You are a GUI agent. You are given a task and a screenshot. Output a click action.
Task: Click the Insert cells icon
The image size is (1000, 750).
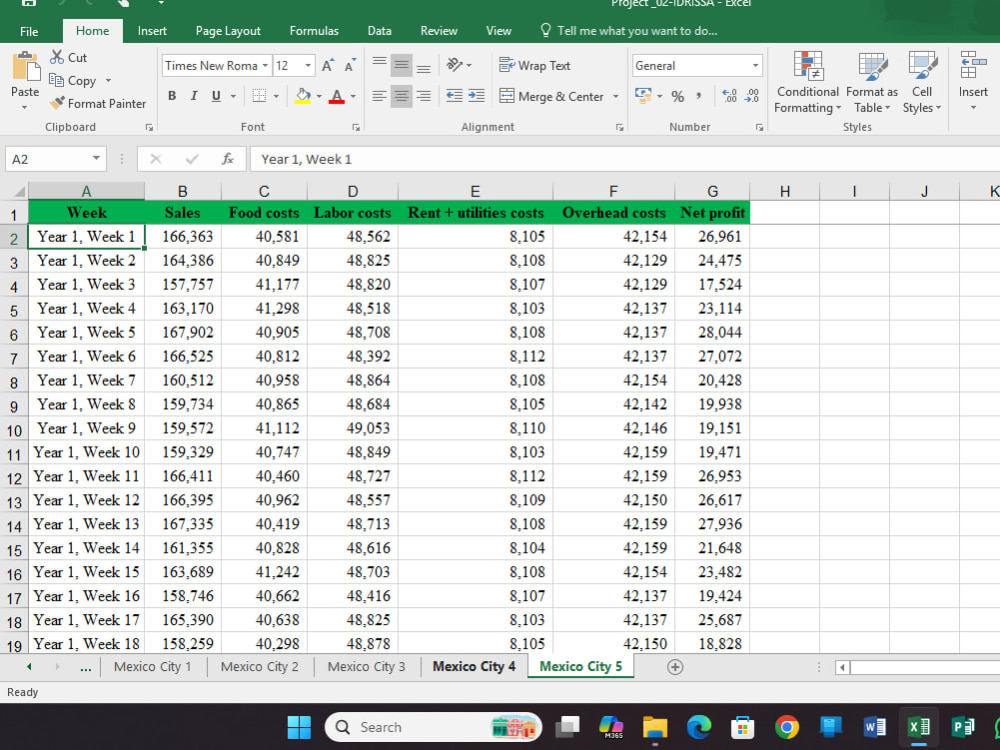click(x=973, y=65)
